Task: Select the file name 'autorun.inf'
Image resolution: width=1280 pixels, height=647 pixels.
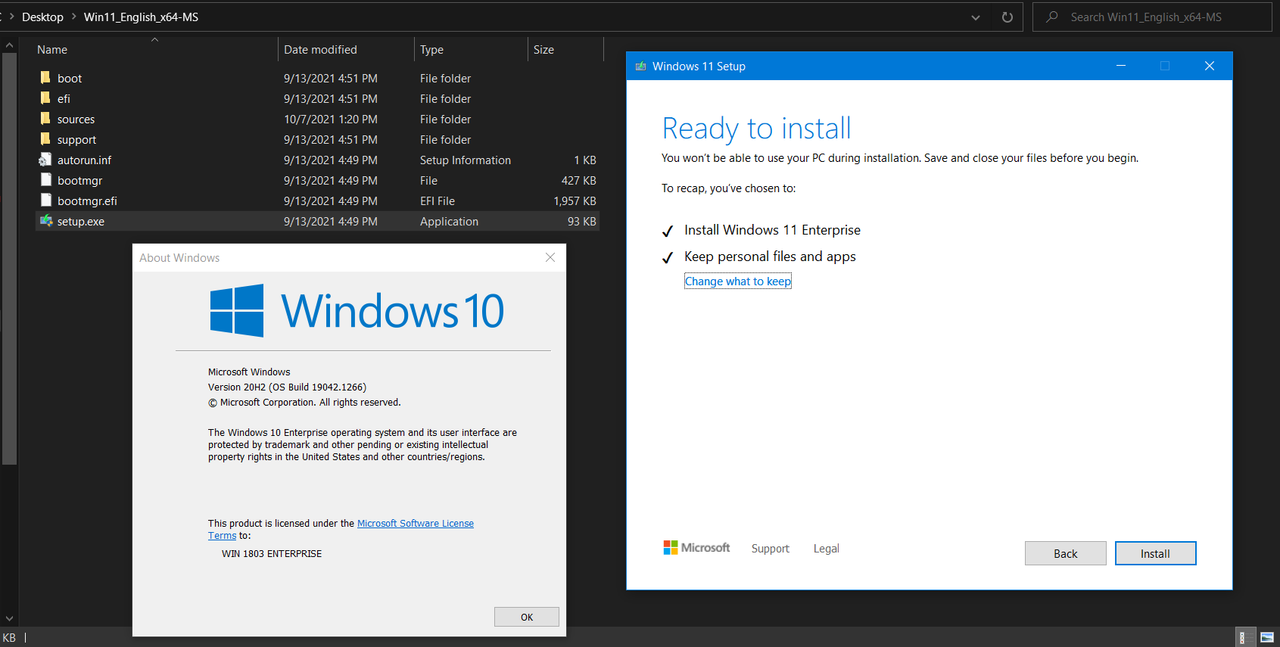Action: 84,160
